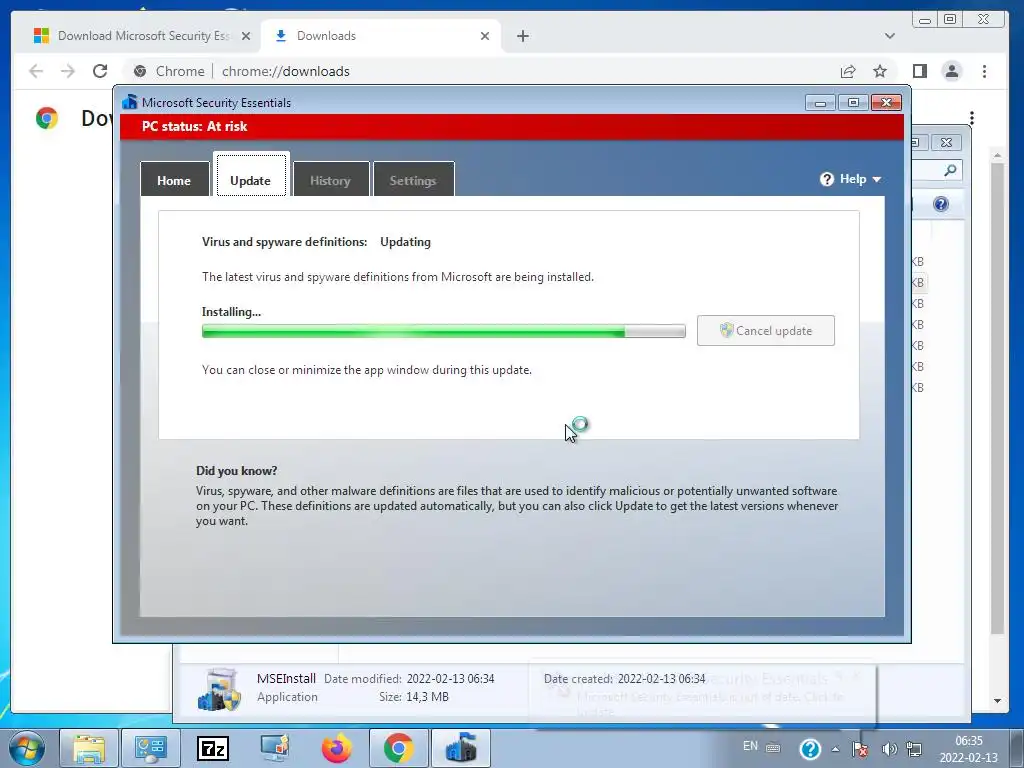
Task: Click Explorer window blue help icon
Action: click(940, 204)
